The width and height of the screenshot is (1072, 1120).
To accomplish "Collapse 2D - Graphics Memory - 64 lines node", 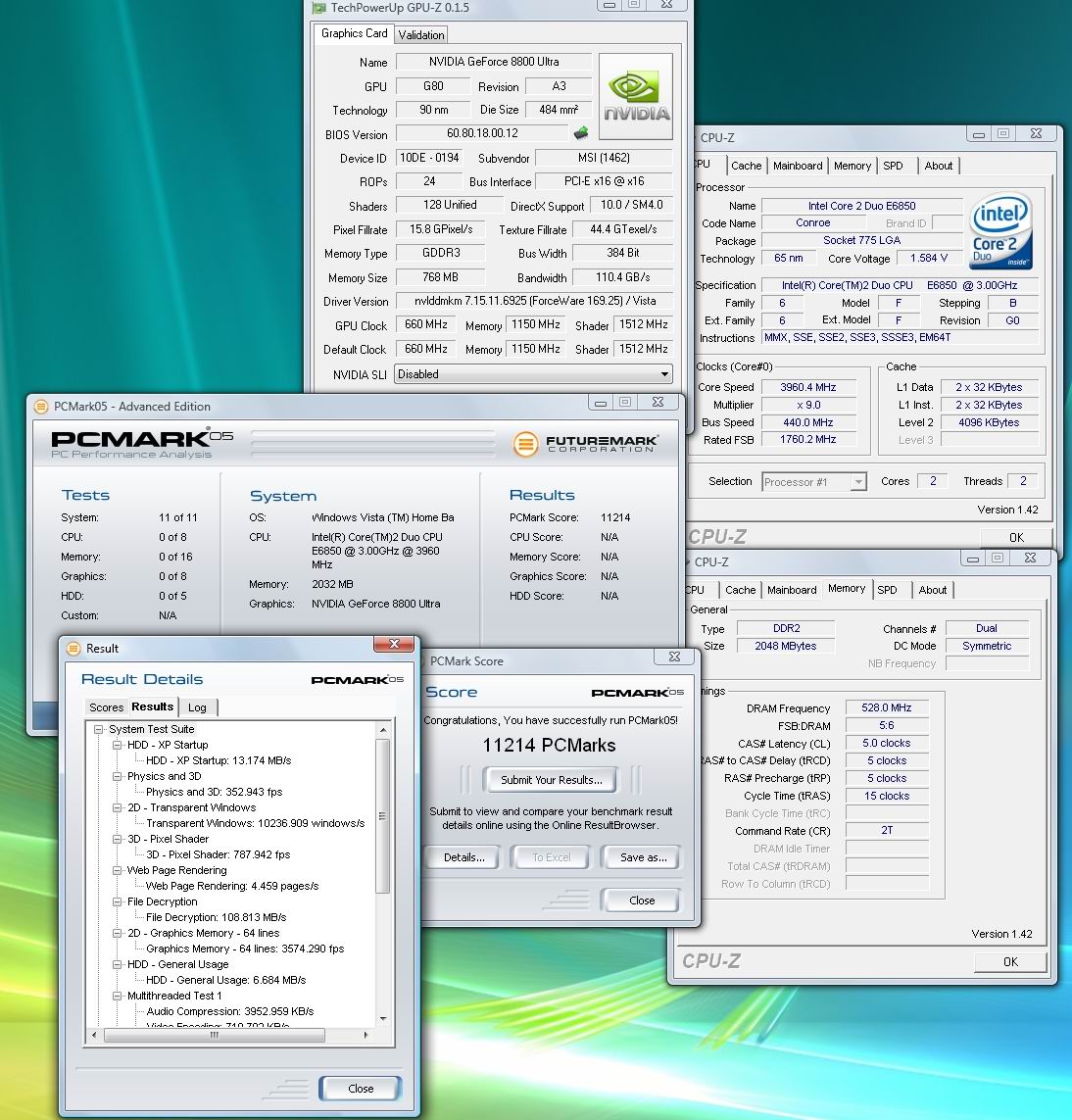I will click(118, 934).
